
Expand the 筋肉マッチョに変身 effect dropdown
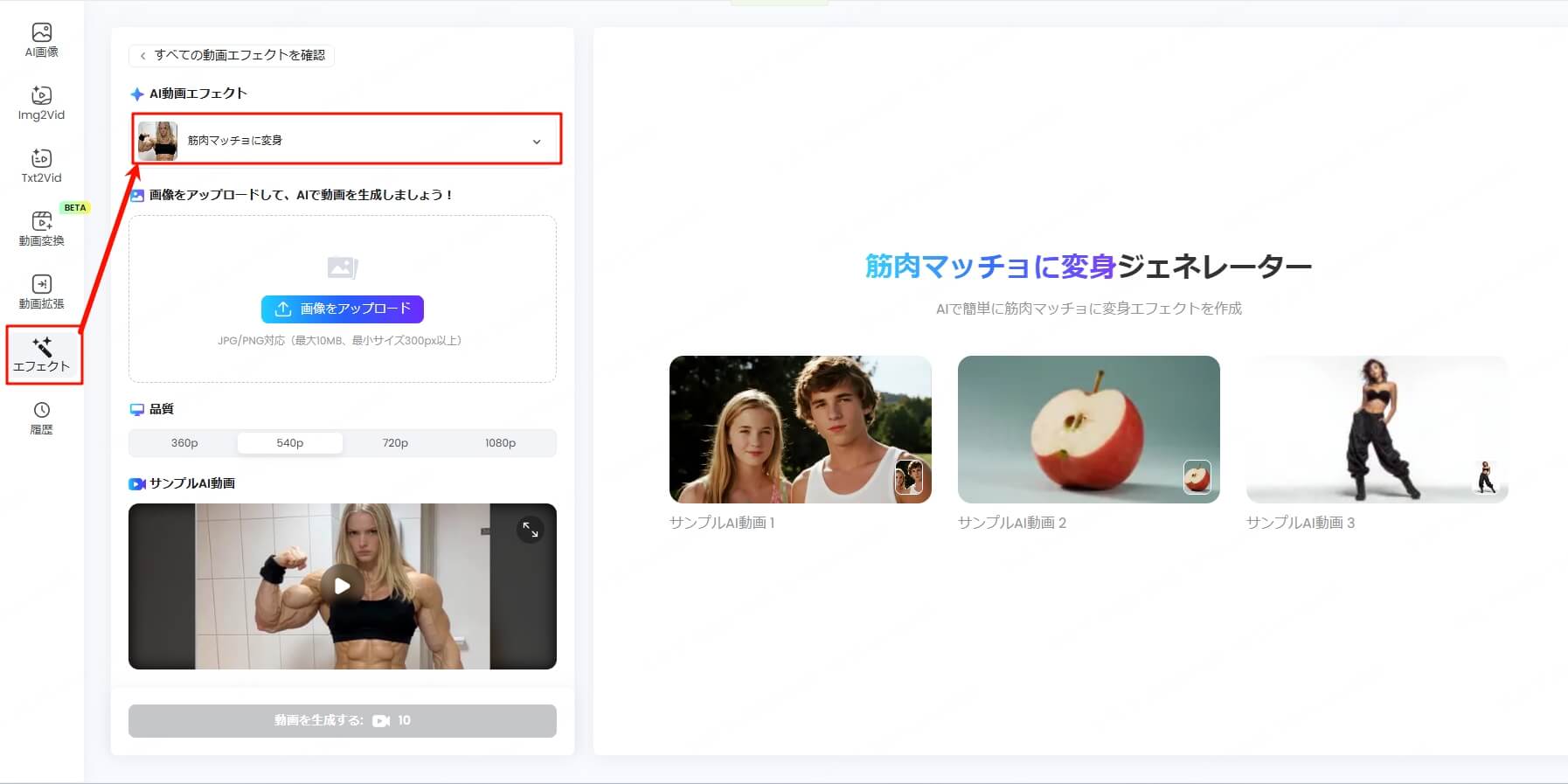[x=346, y=140]
